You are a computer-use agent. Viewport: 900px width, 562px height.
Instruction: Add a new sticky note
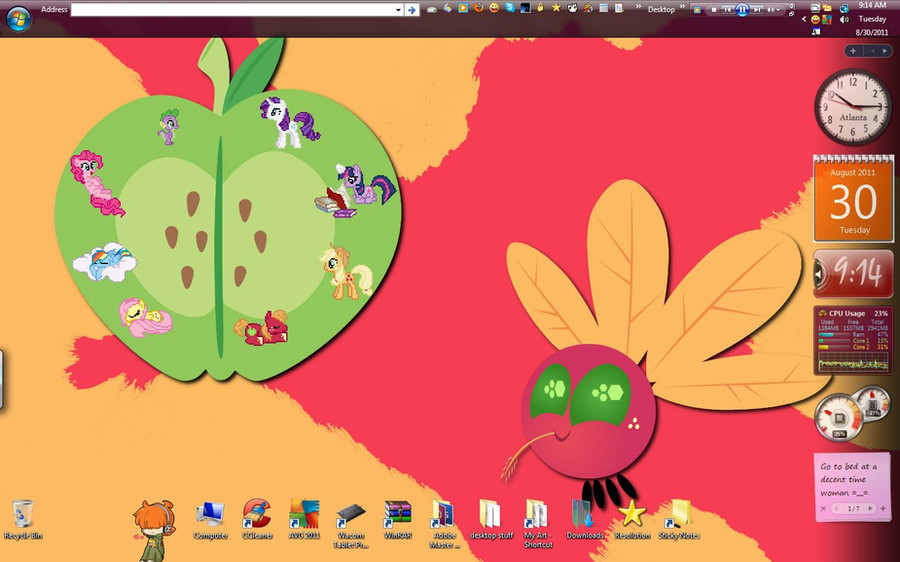[883, 509]
